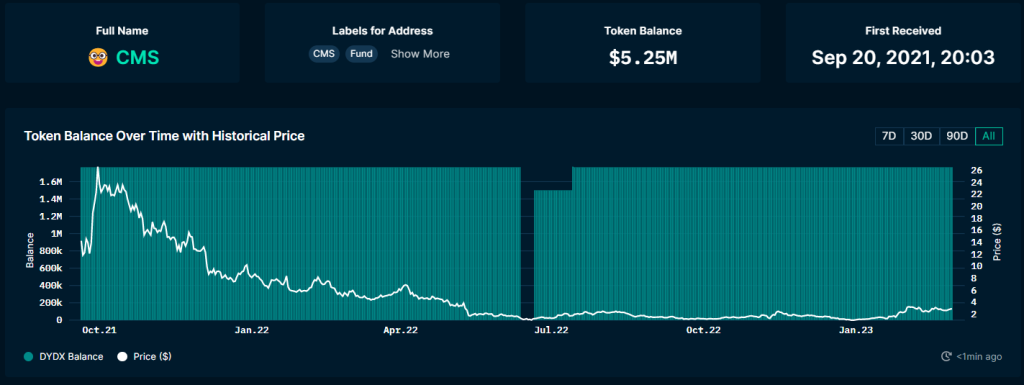Click the Full Name heading
Viewport: 1024px width, 385px height.
pos(122,31)
